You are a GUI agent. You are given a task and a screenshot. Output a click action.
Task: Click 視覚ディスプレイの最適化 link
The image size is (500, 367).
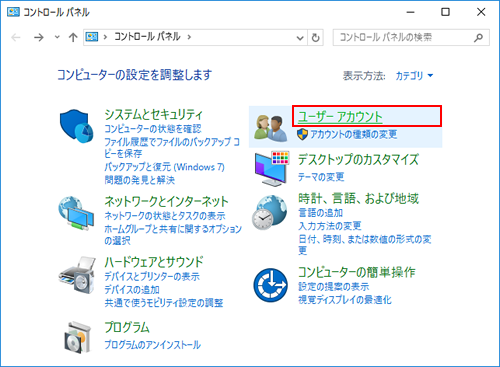pyautogui.click(x=345, y=300)
